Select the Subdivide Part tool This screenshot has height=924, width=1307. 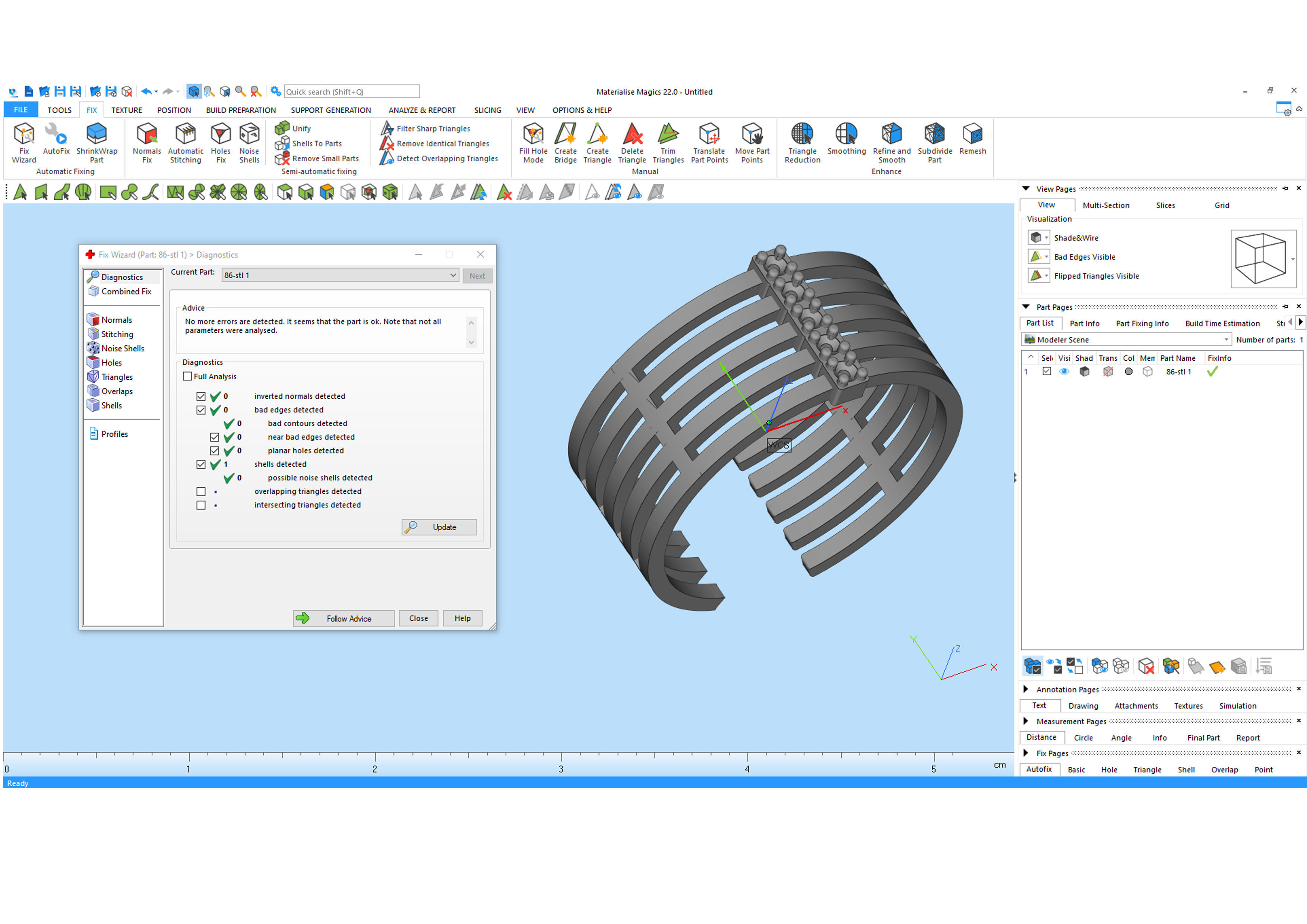pyautogui.click(x=935, y=143)
